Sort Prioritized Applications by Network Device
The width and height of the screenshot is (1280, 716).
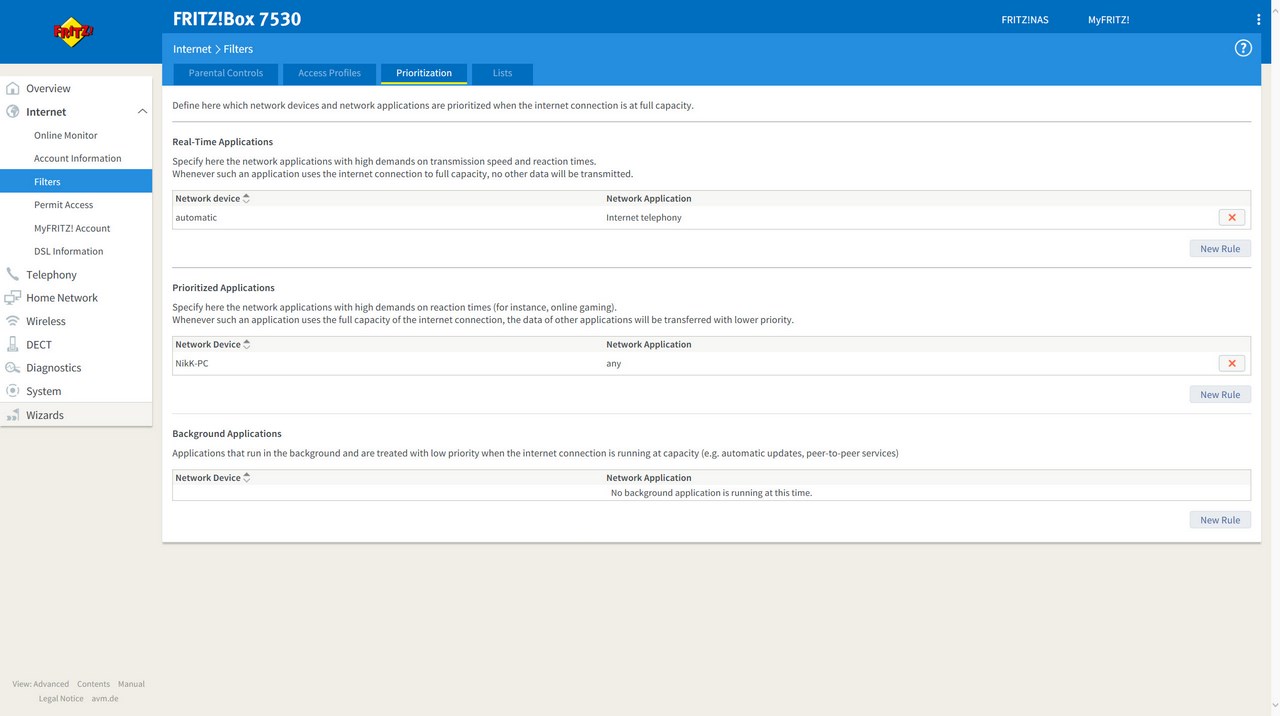[x=247, y=344]
